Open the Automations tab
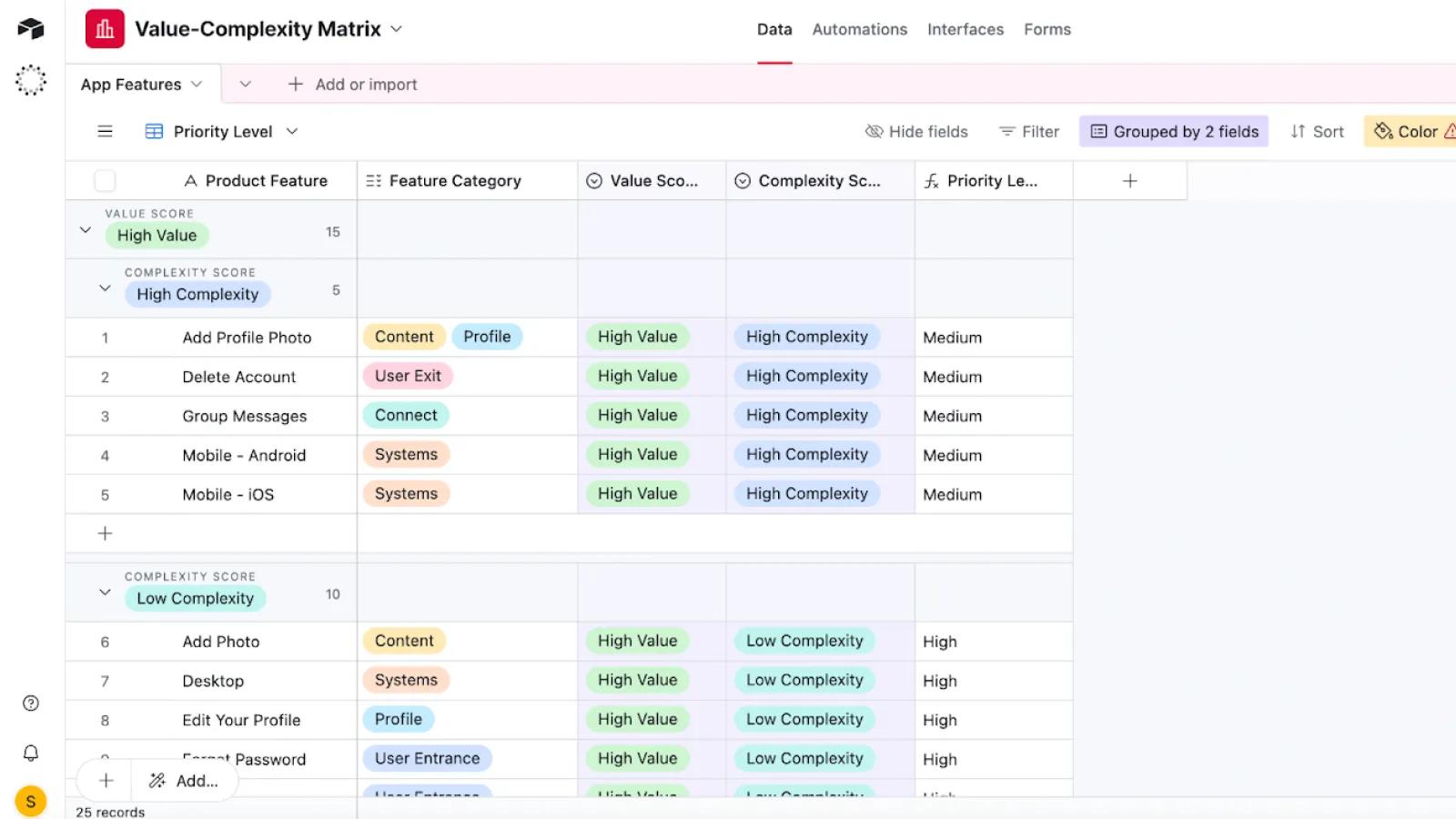 coord(860,29)
